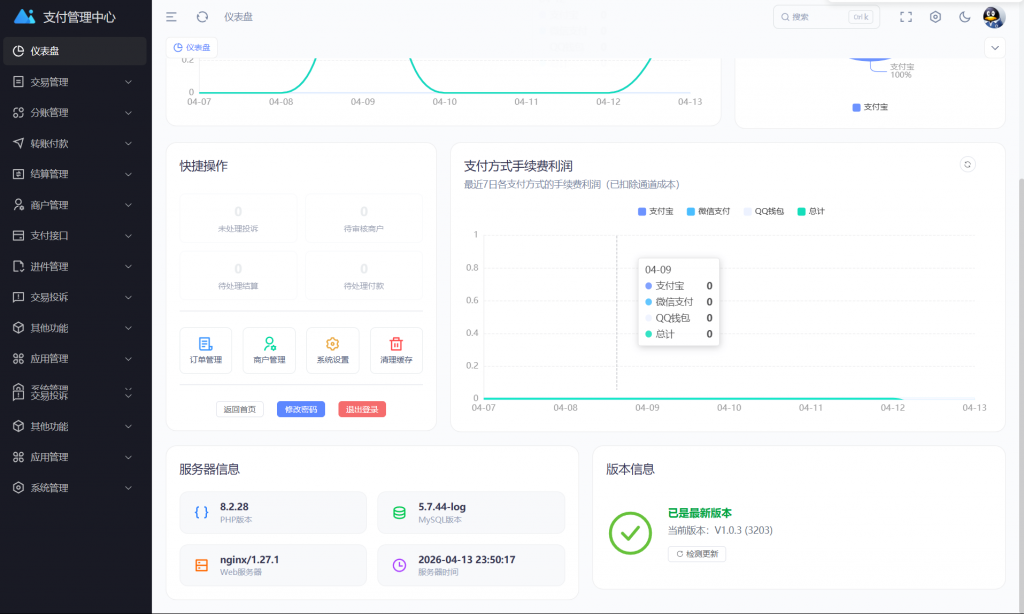Click the 退出登录 logout button
The height and width of the screenshot is (614, 1024).
360,409
